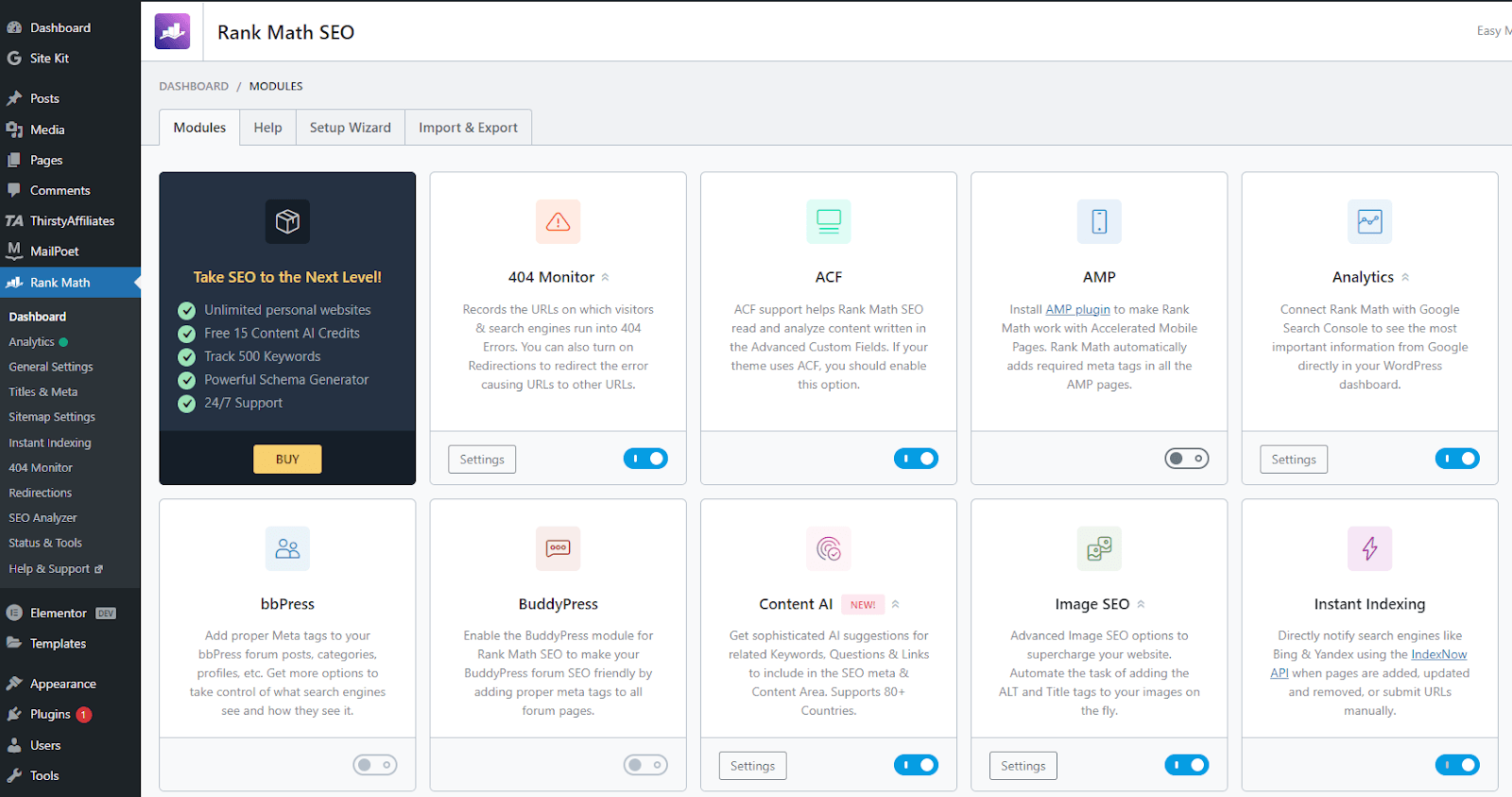The width and height of the screenshot is (1512, 797).
Task: Click the NEW! badge on Content AI
Action: coord(863,605)
